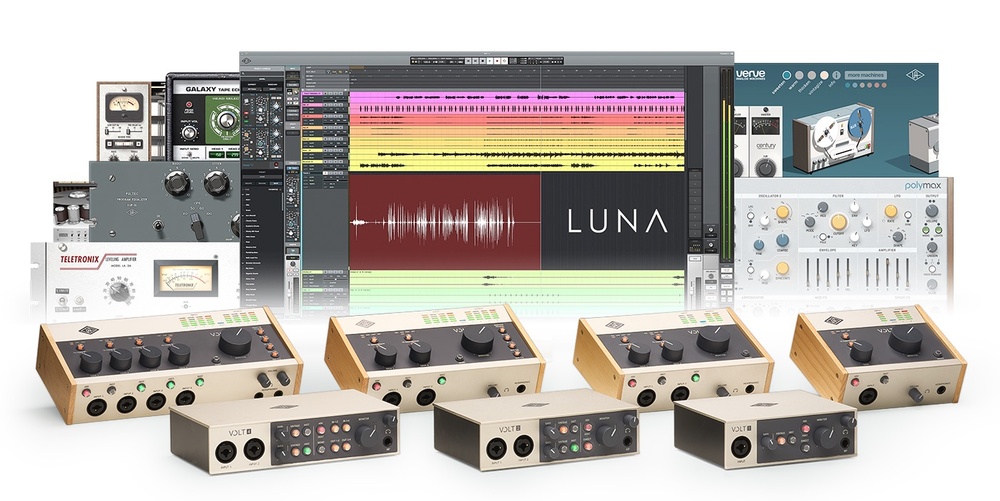
Task: Click the Oscillator 2 blue FINE knob
Action: (x=758, y=245)
